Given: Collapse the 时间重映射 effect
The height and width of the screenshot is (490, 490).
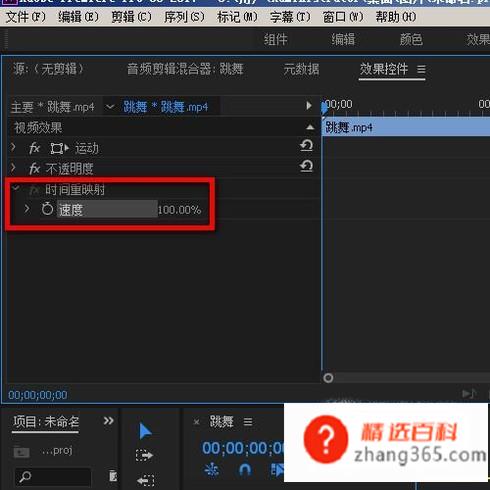Looking at the screenshot, I should pyautogui.click(x=15, y=188).
